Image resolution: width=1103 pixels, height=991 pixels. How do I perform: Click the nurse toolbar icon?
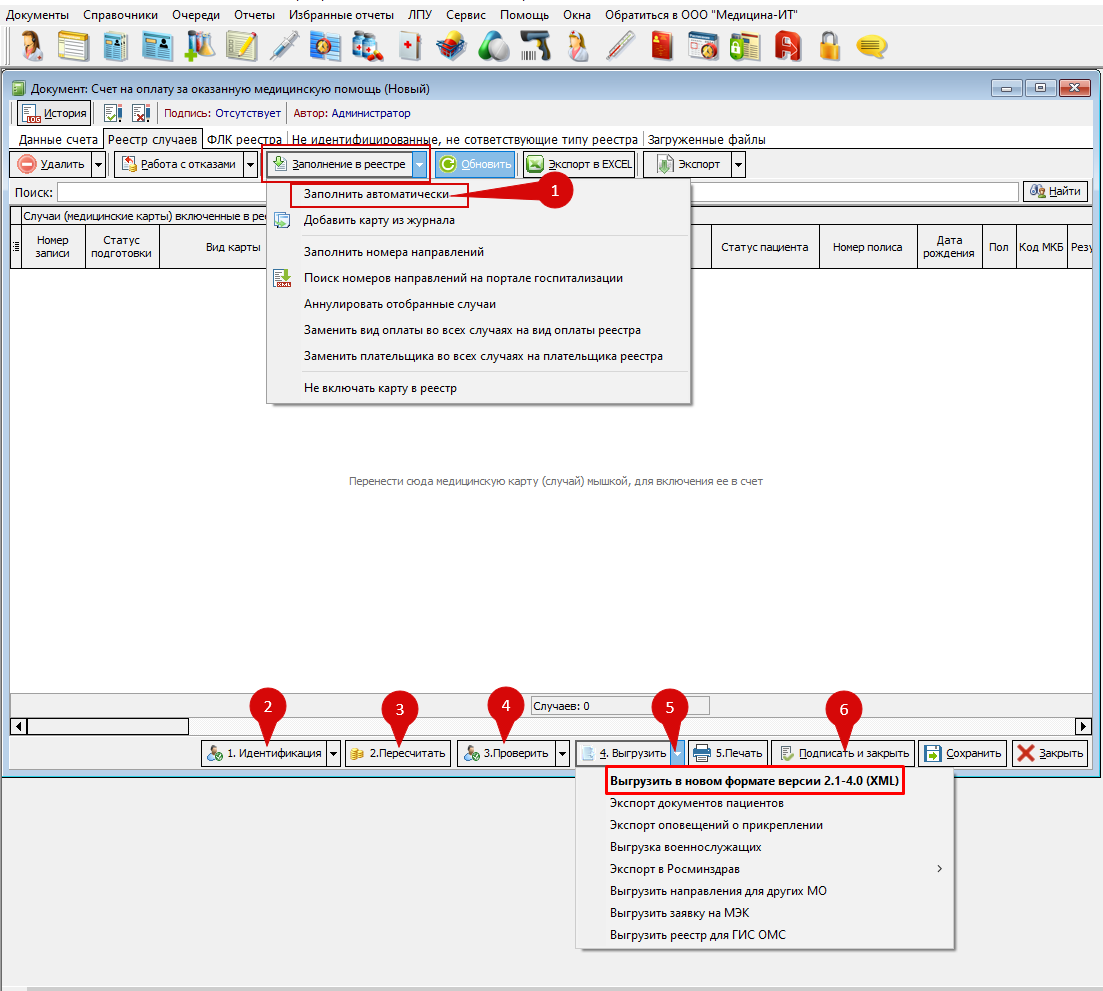click(578, 46)
